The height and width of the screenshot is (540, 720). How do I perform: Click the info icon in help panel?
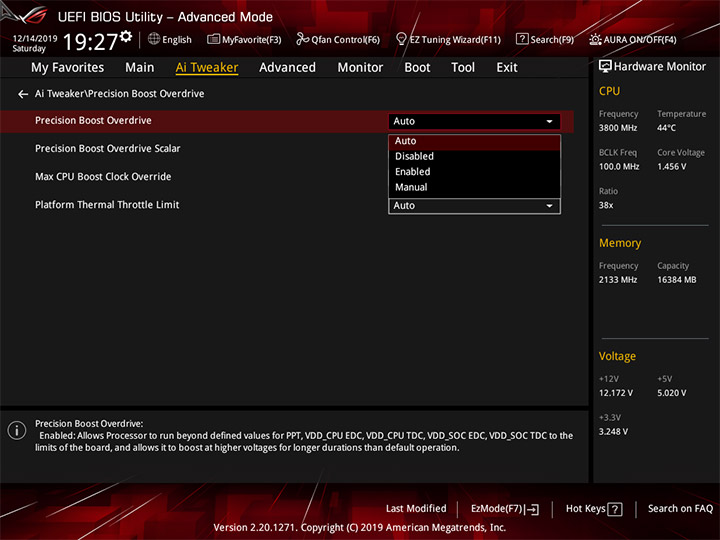(17, 430)
